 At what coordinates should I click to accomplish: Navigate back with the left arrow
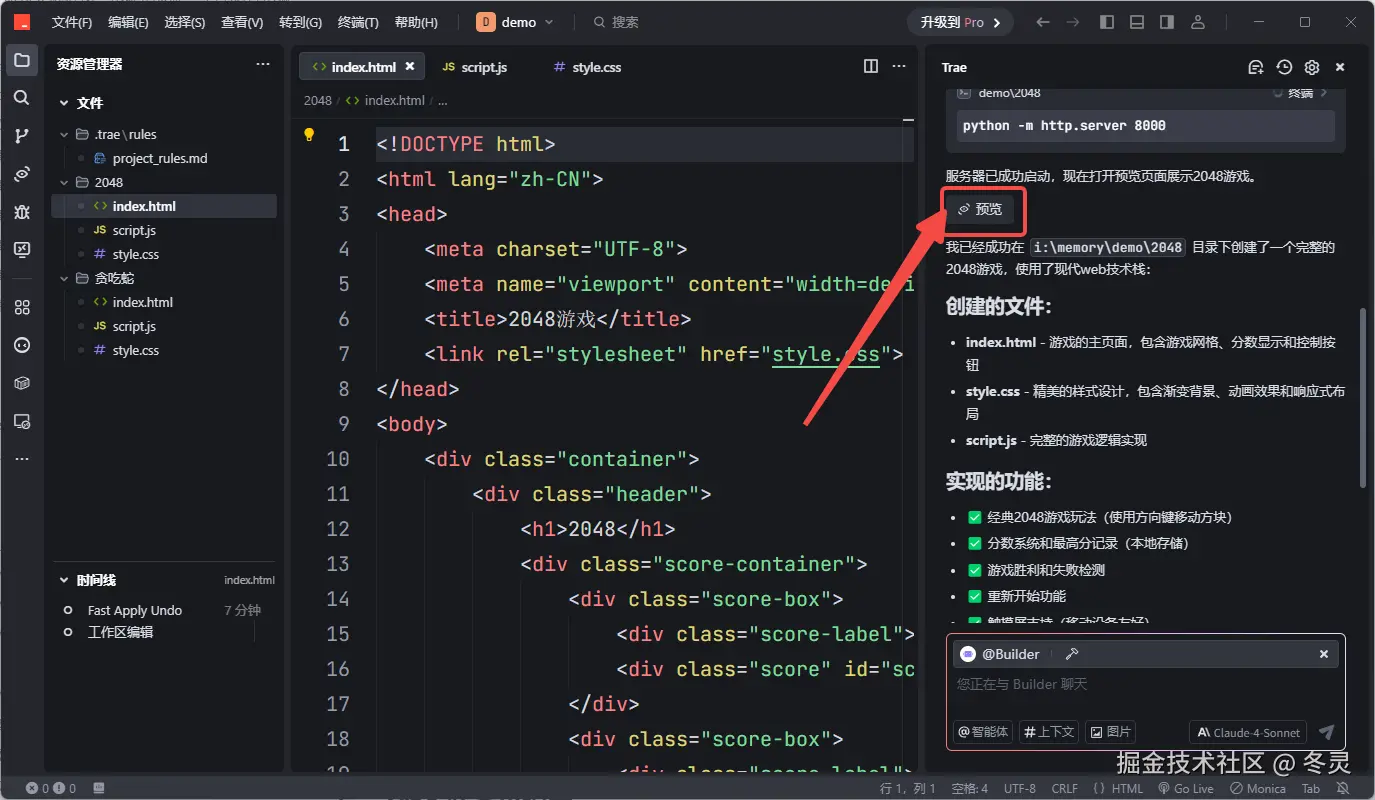click(1043, 22)
